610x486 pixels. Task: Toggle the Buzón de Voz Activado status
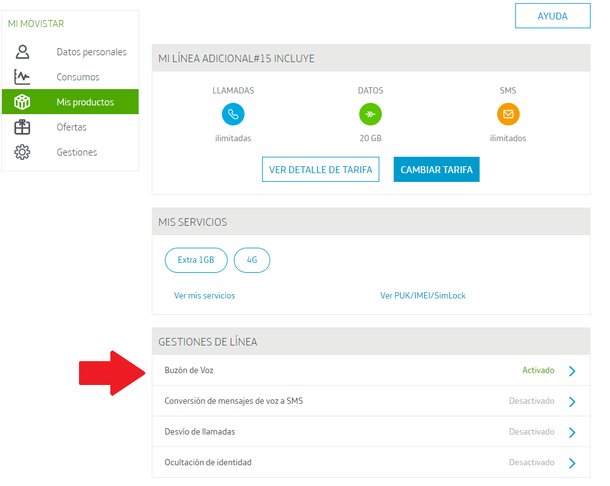537,370
